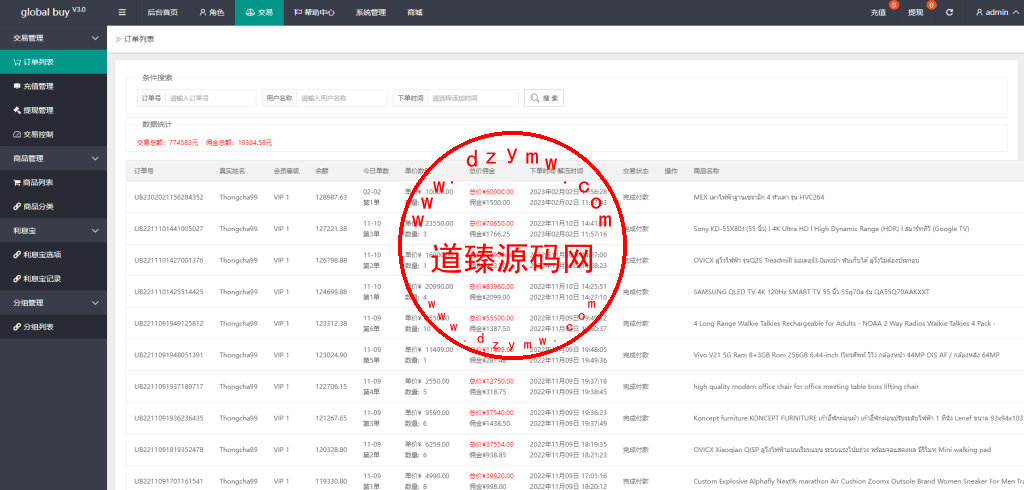The image size is (1024, 490).
Task: Click the cart icon beside 商品列表
Action: pos(17,182)
